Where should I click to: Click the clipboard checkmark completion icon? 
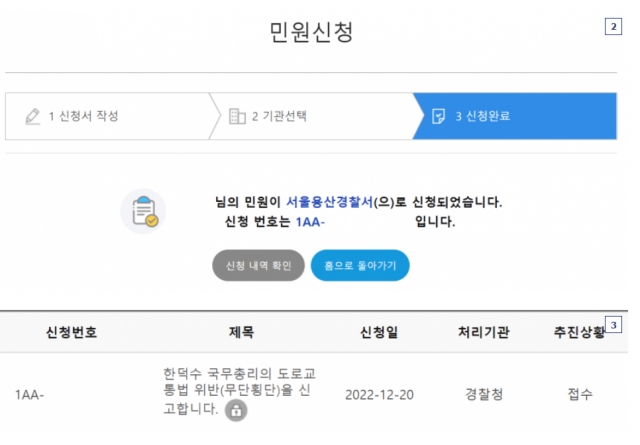pos(143,211)
